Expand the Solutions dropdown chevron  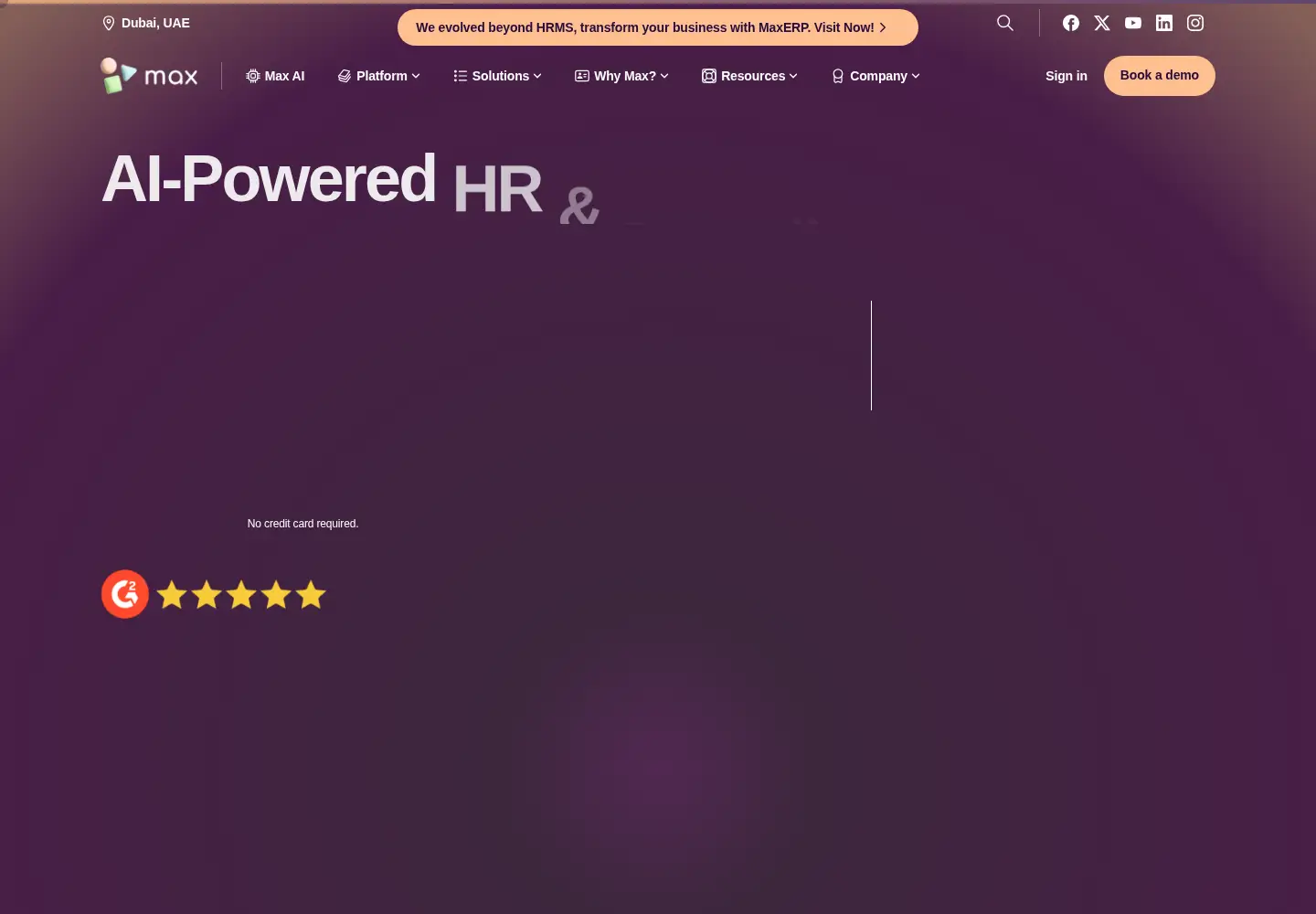coord(537,76)
